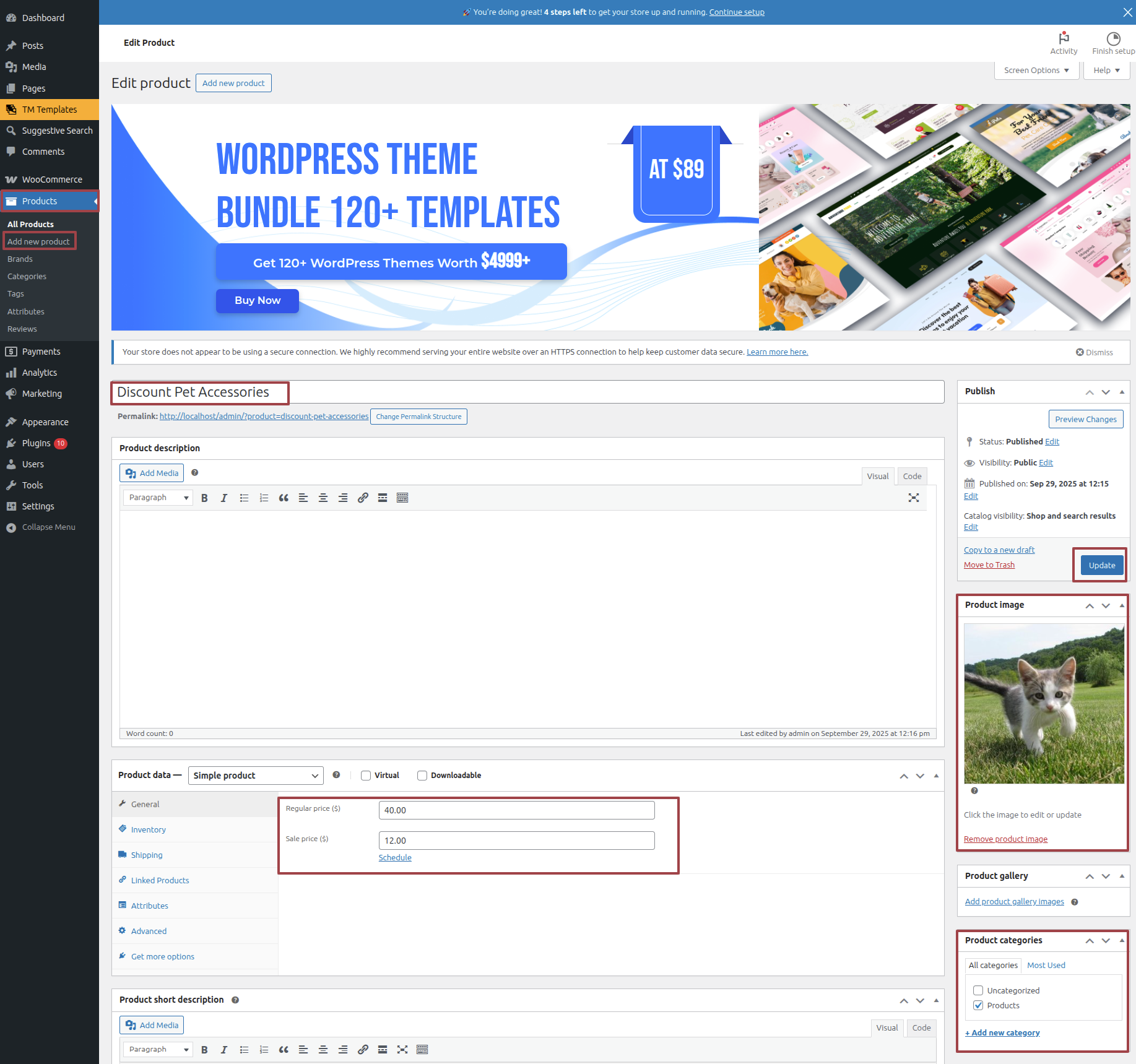The width and height of the screenshot is (1136, 1064).
Task: Click the Update button
Action: (x=1101, y=565)
